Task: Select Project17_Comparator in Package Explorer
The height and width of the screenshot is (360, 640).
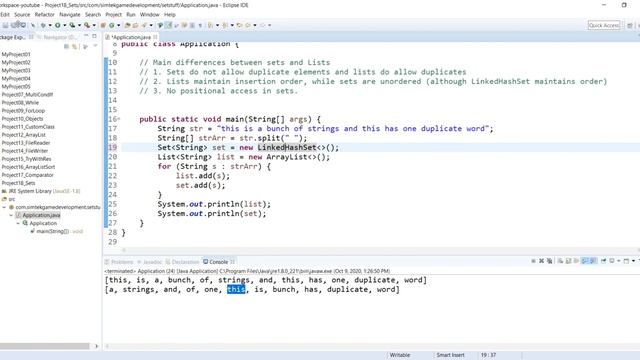Action: 27,175
